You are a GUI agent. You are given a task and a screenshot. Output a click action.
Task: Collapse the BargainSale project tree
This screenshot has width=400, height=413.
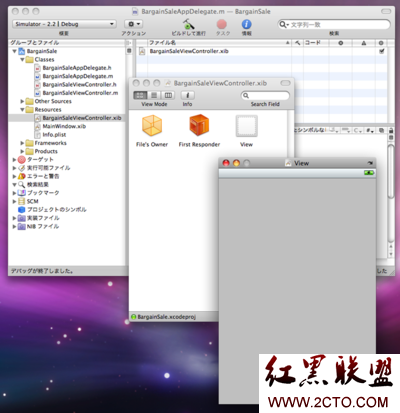click(14, 51)
